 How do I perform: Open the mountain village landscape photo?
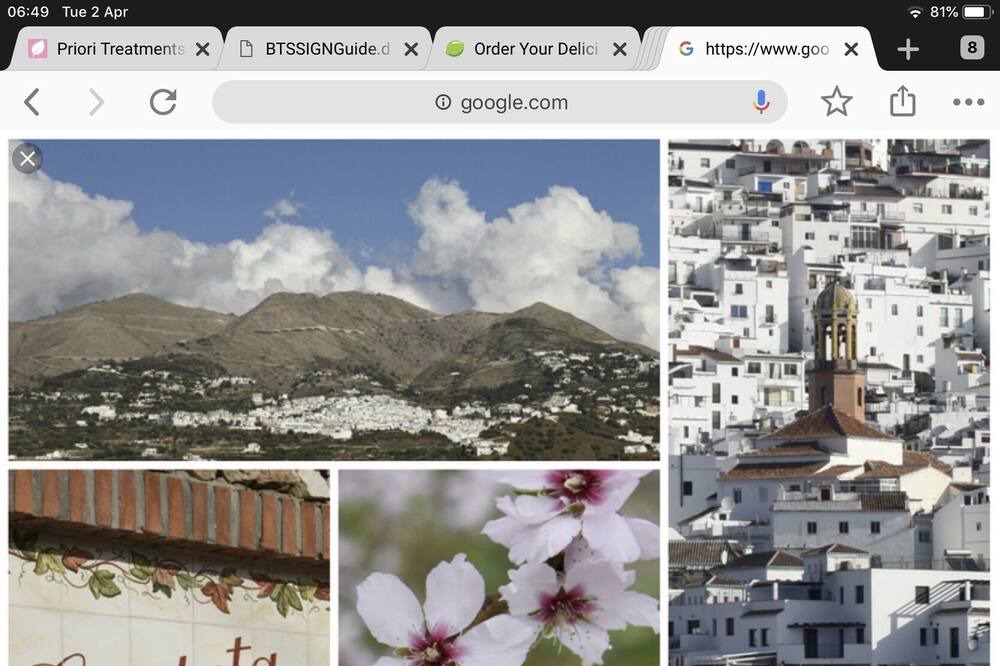334,300
